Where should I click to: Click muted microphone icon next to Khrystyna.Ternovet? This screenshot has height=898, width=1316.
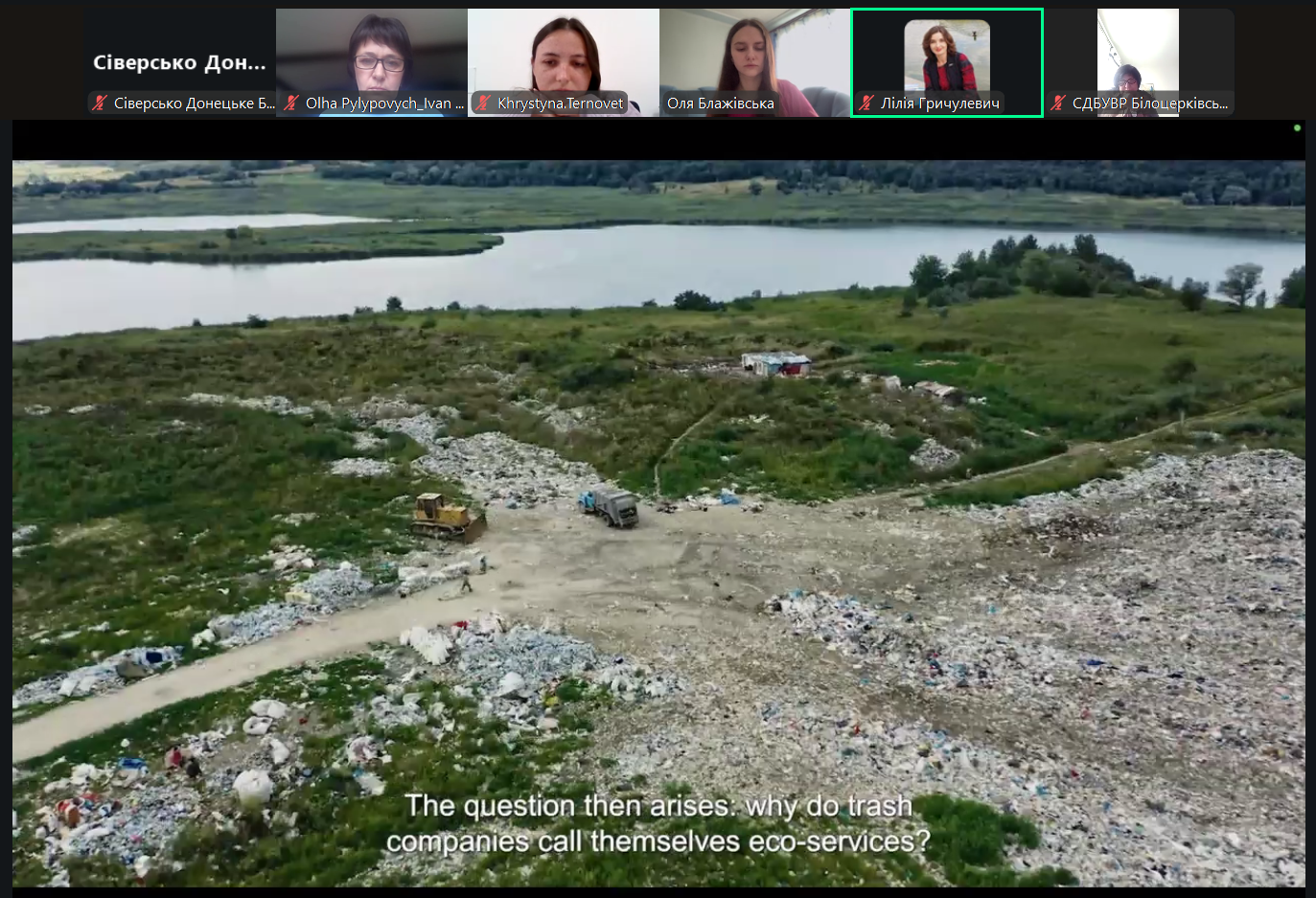pyautogui.click(x=483, y=104)
